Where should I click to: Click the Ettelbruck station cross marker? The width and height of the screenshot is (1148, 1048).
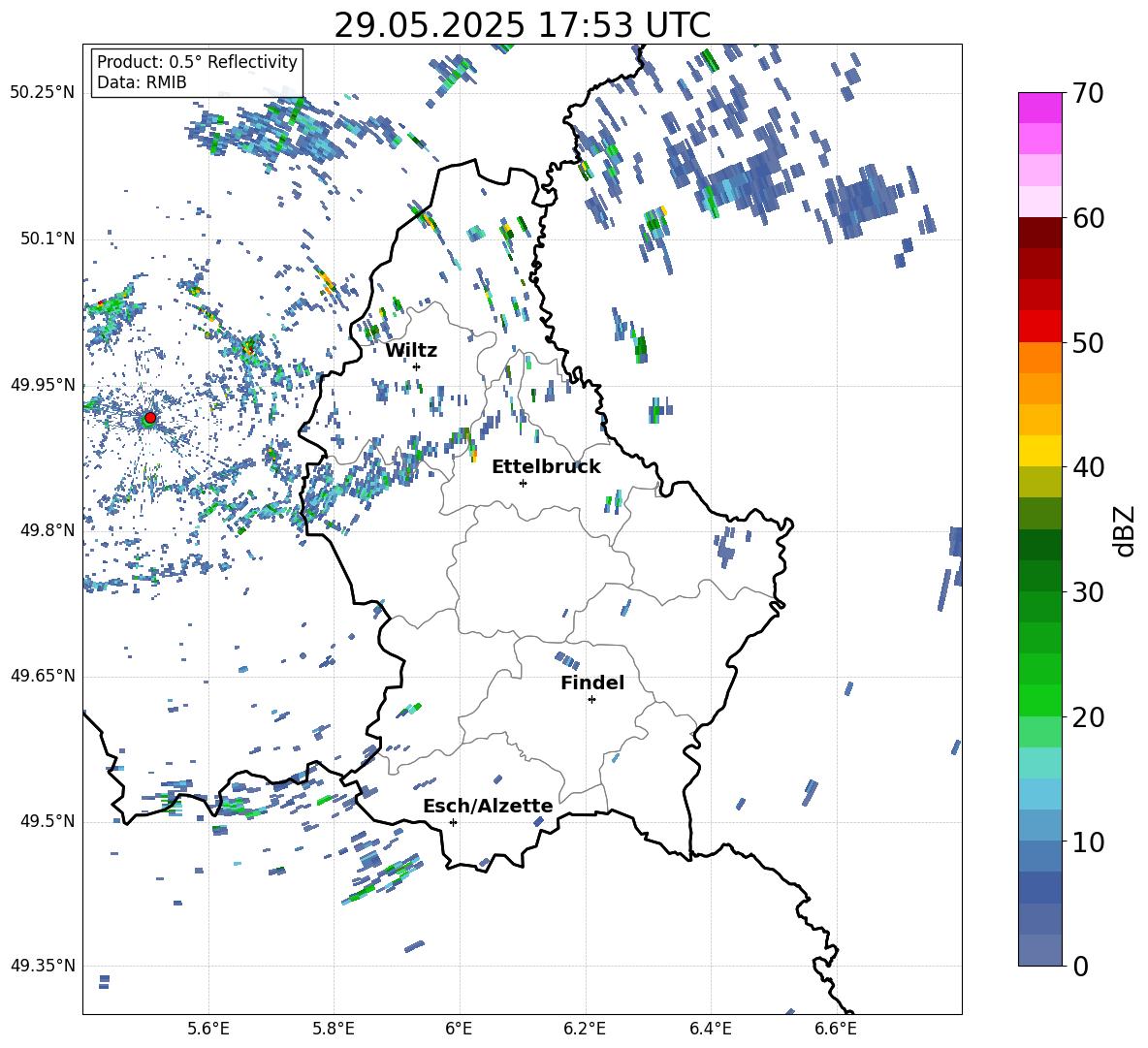(523, 483)
